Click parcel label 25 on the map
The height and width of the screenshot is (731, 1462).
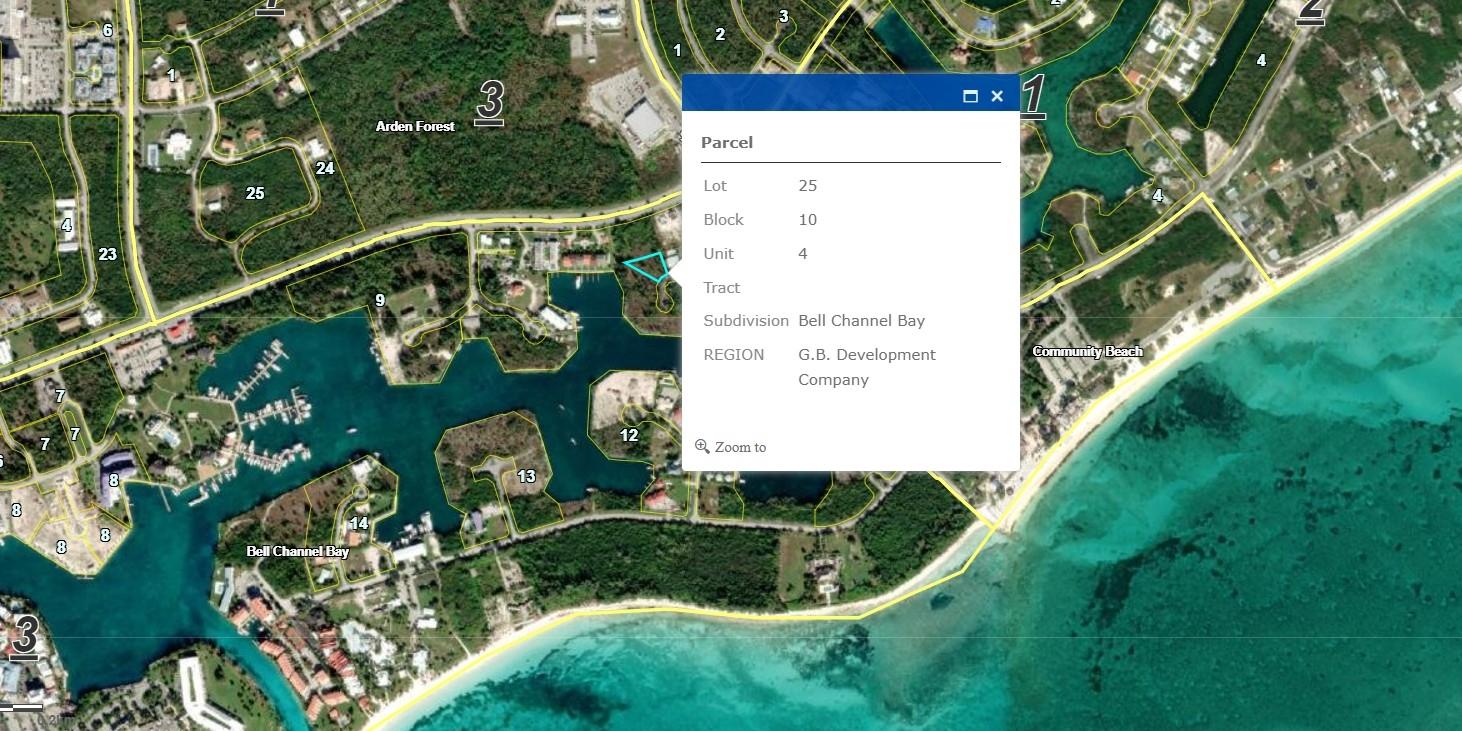pos(255,193)
